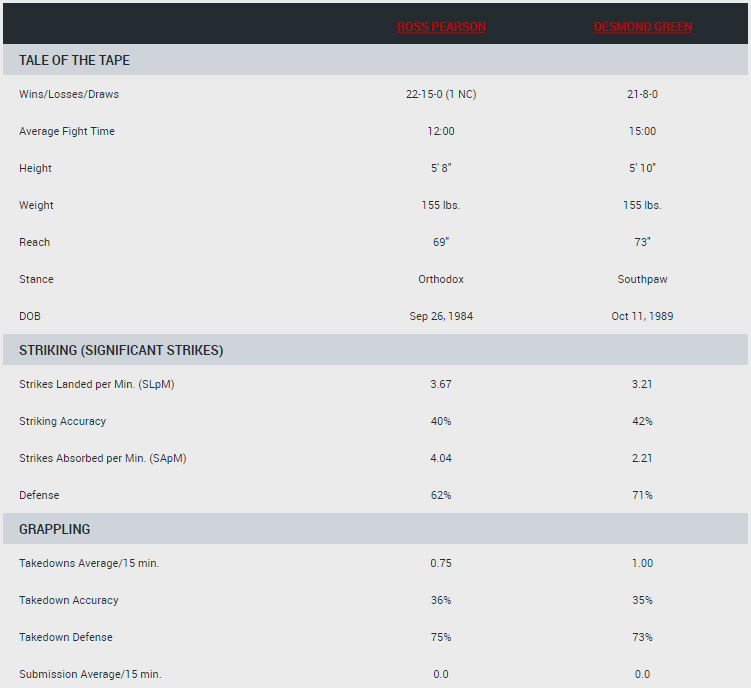The width and height of the screenshot is (751, 688).
Task: Click Desmond Green's 21-8-0 record
Action: pos(642,94)
